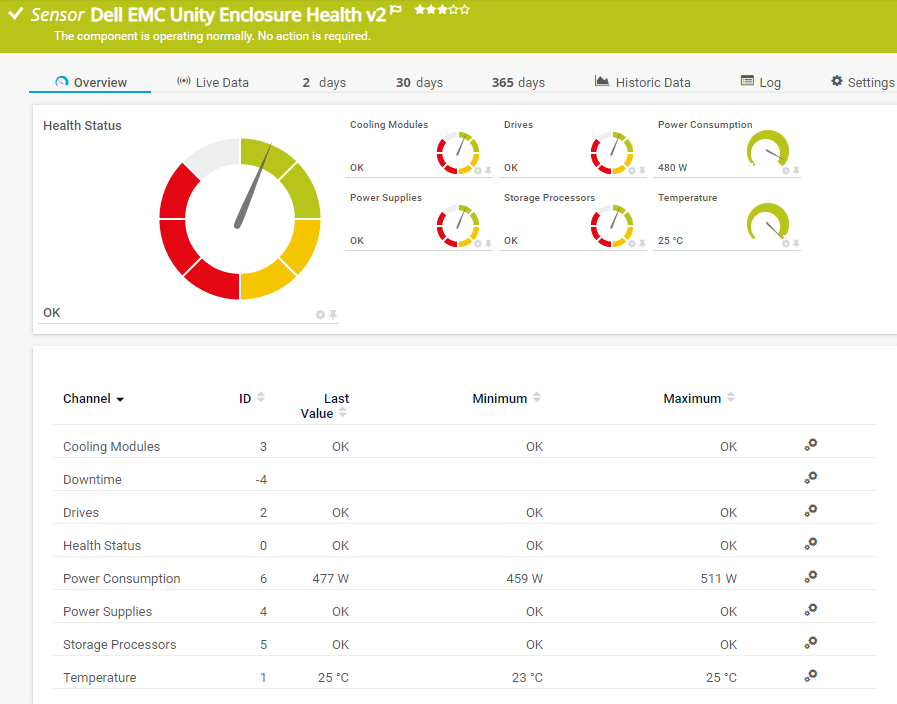Open the Storage Processors gauge gear settings
The height and width of the screenshot is (704, 897).
[631, 244]
